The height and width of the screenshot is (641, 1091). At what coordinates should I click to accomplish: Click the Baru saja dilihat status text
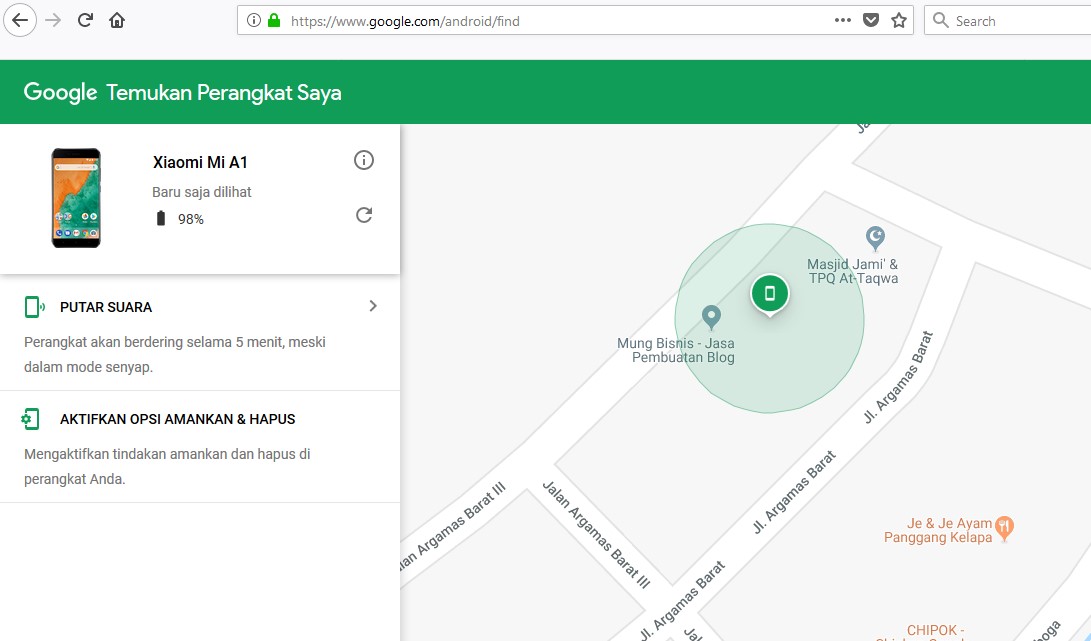pos(202,192)
